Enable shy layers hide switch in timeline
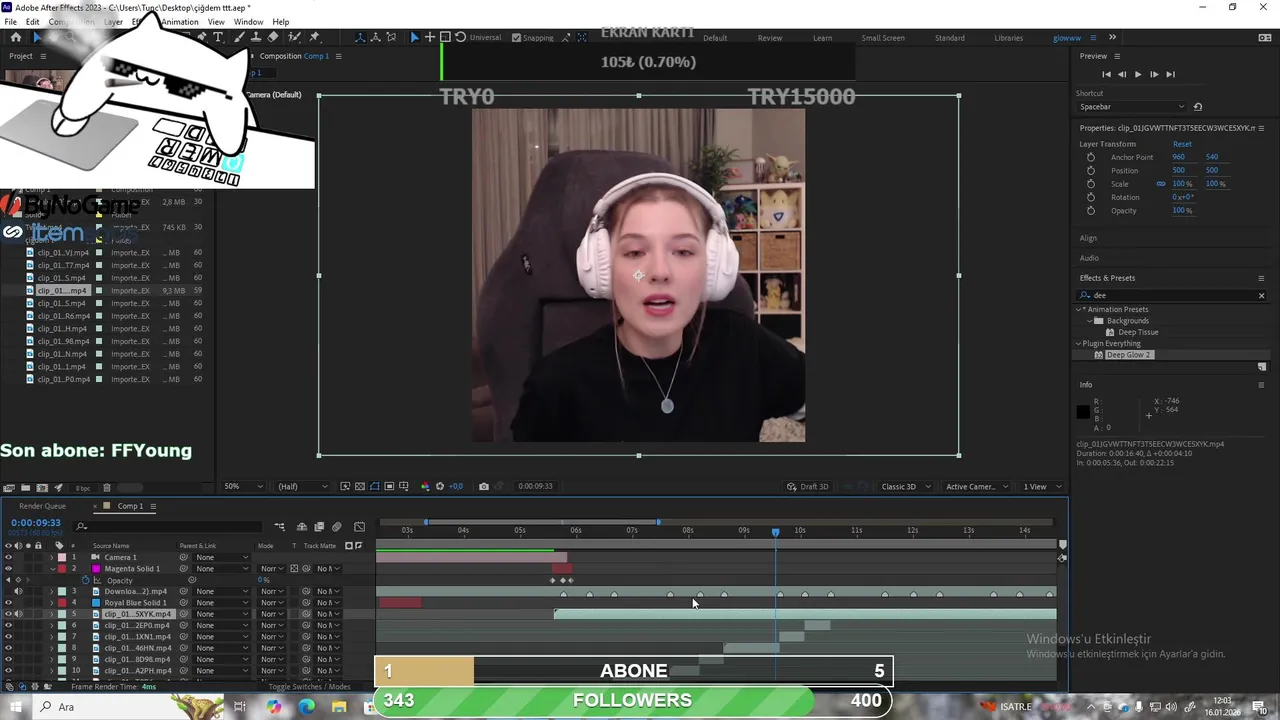 click(302, 527)
